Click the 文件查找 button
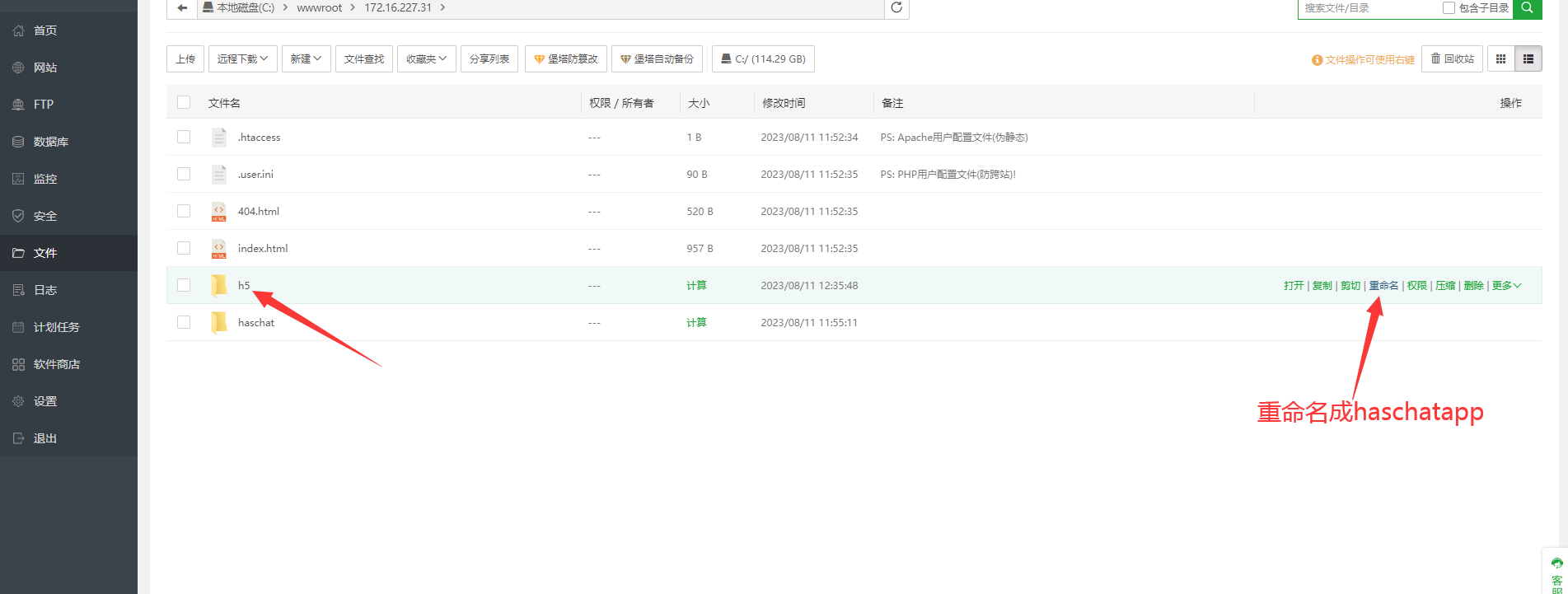The width and height of the screenshot is (1568, 594). point(364,59)
